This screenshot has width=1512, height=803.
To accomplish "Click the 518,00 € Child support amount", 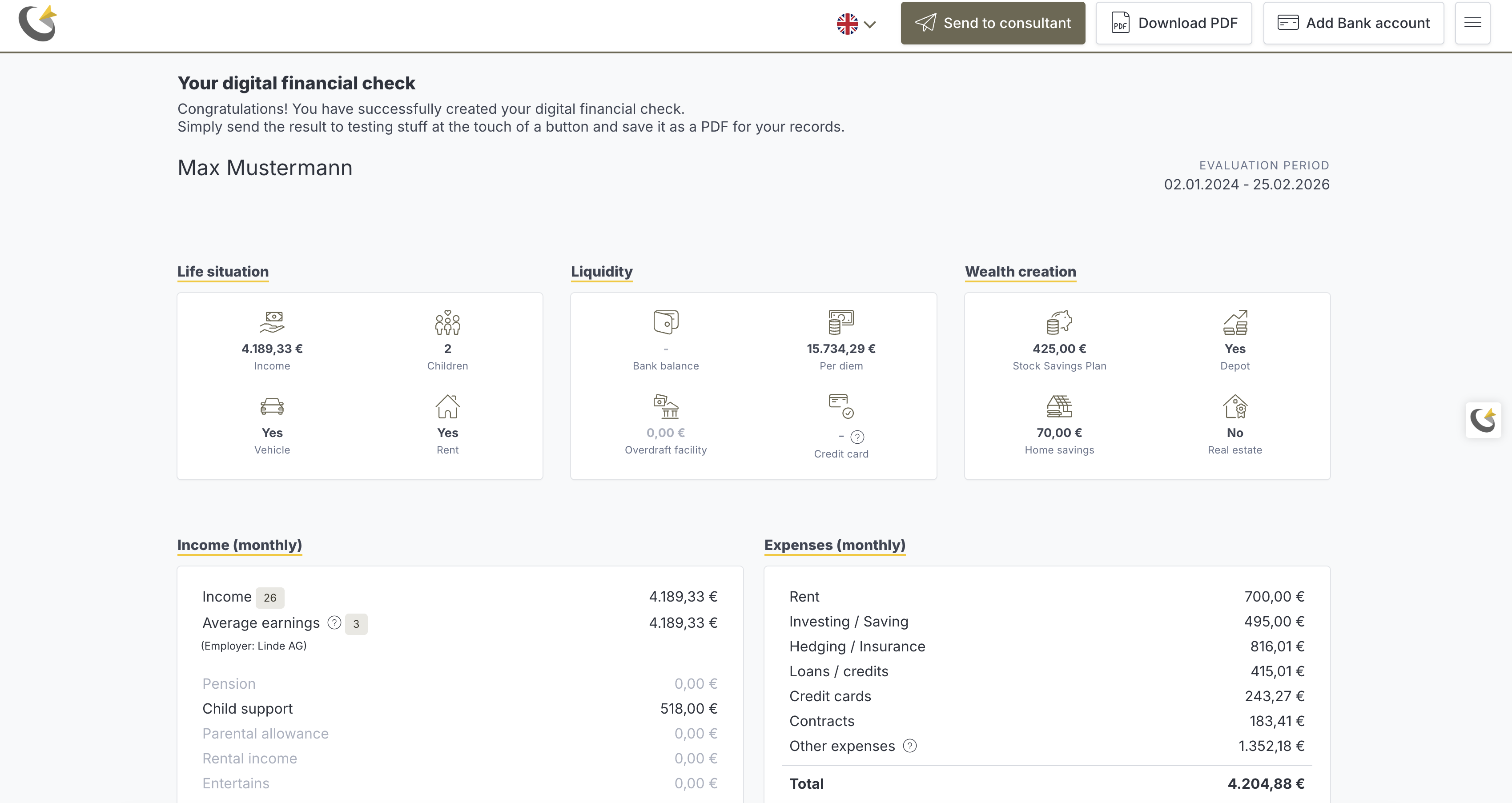I will [688, 708].
